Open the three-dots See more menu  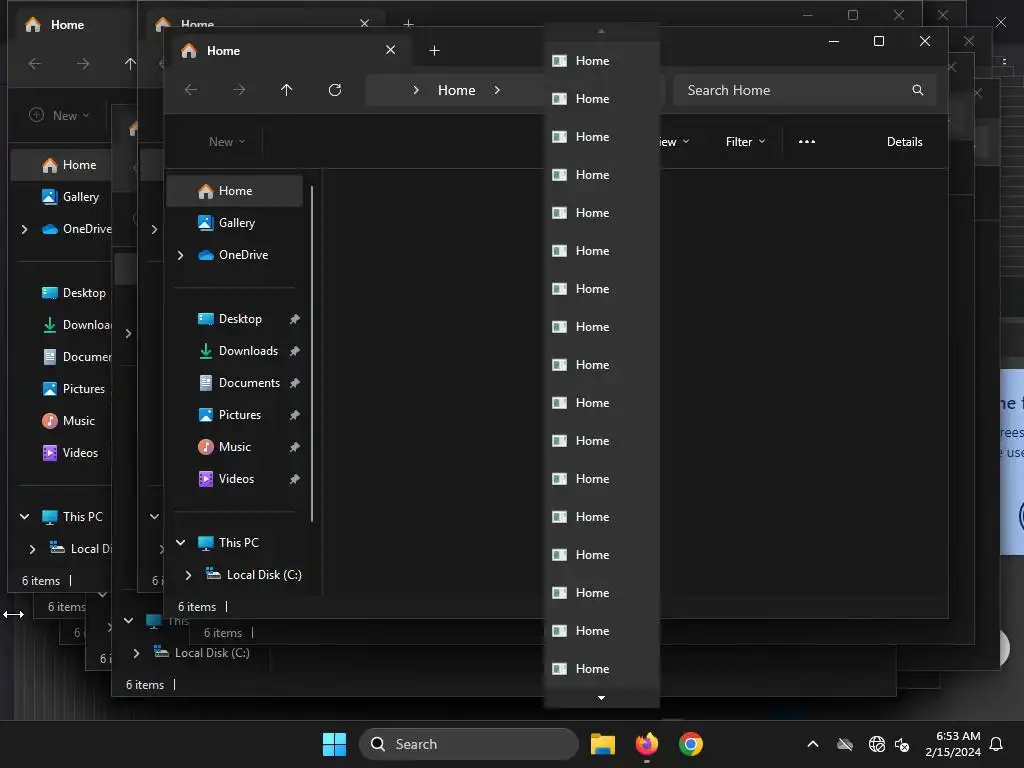(x=807, y=142)
